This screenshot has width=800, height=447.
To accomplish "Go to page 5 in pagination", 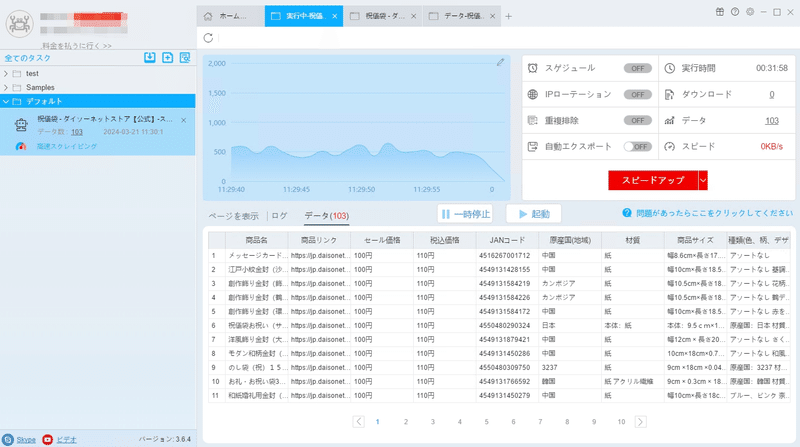I will click(x=486, y=421).
